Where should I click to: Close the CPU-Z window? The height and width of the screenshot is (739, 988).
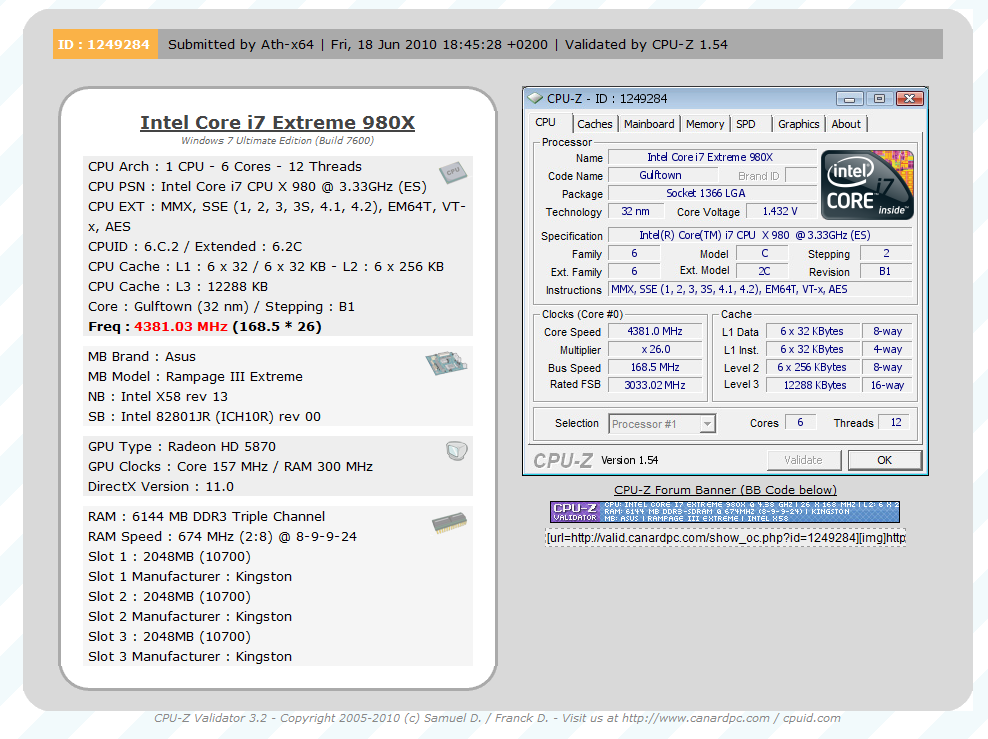click(x=909, y=99)
